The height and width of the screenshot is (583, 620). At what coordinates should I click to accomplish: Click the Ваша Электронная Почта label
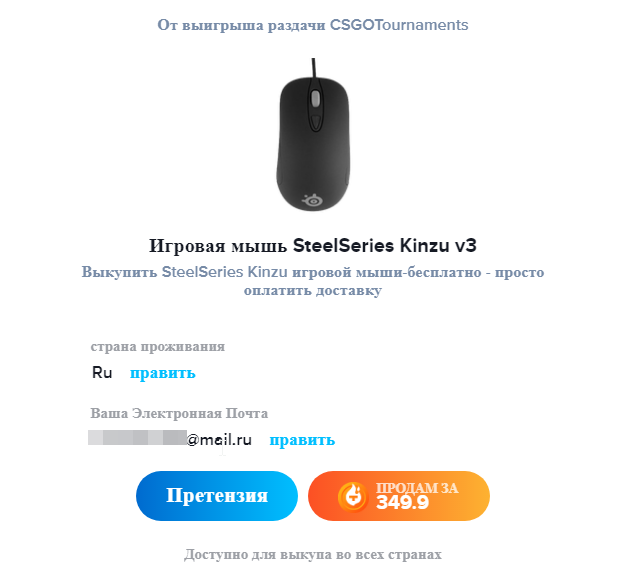pyautogui.click(x=179, y=413)
